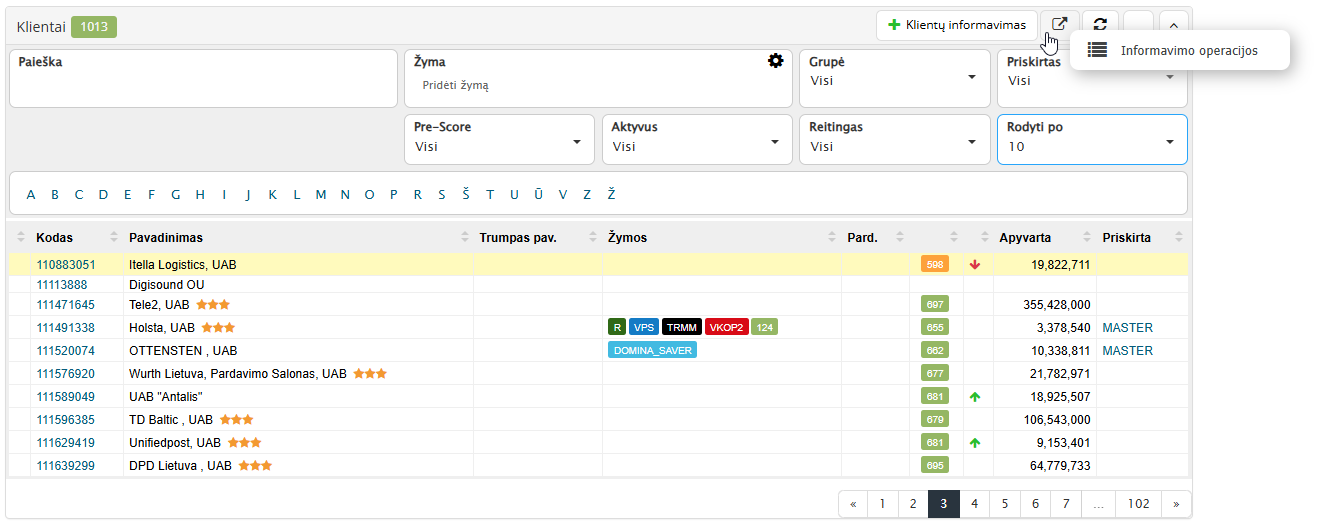Collapse the Klientai panel with chevron

click(x=1174, y=26)
